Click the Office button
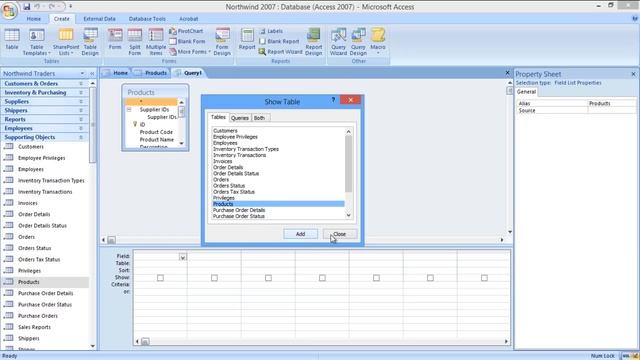640x360 pixels. (9, 10)
